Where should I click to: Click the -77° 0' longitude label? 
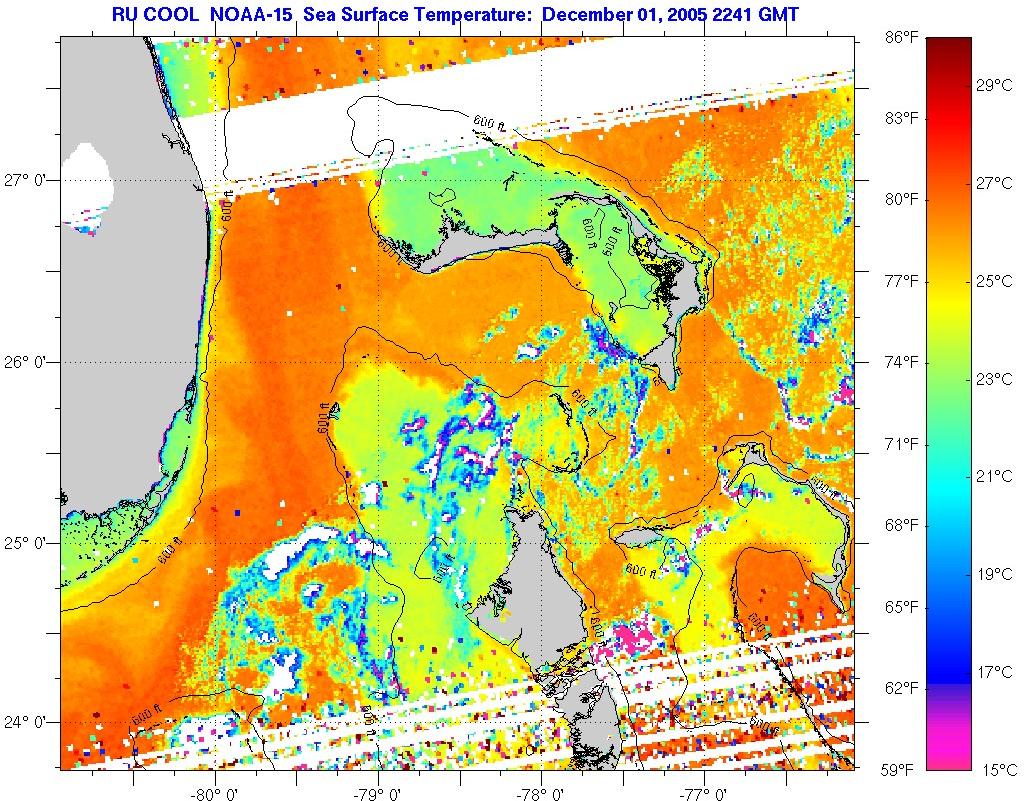[x=704, y=794]
